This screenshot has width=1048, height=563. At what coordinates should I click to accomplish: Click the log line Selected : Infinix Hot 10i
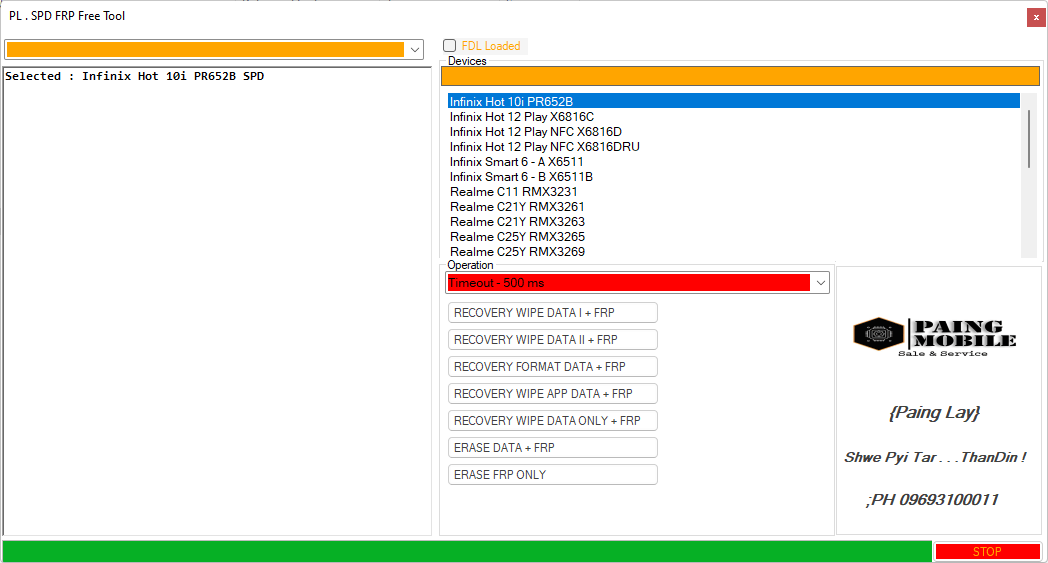click(x=134, y=76)
